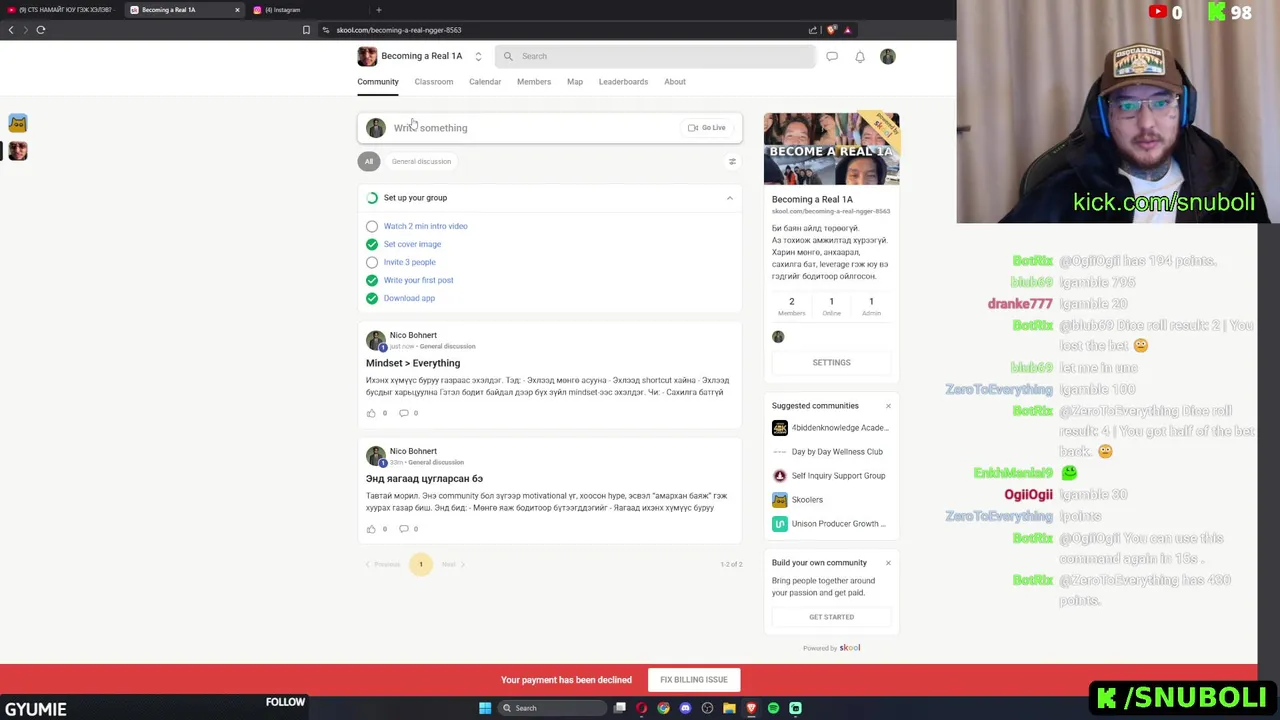Open the About tab
The image size is (1280, 720).
coord(675,82)
